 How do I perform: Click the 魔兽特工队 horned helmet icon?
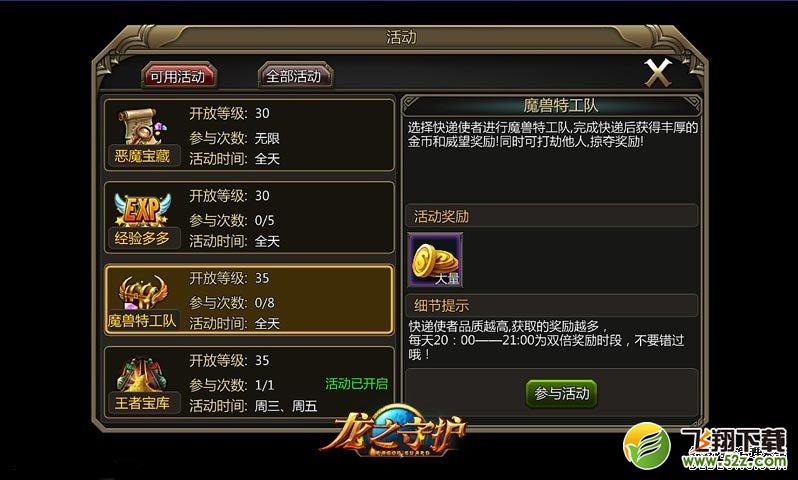142,292
